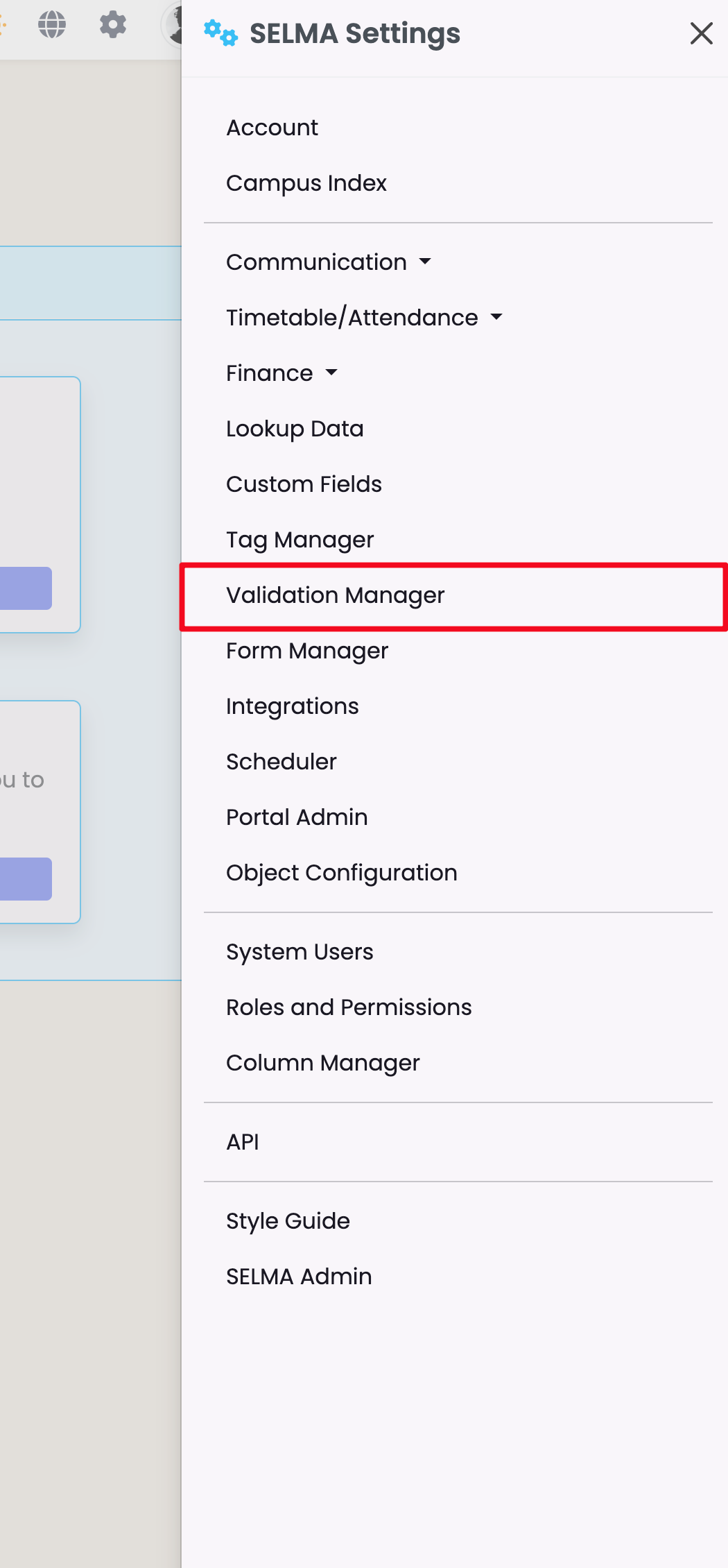This screenshot has width=728, height=1568.
Task: Select SELMA Admin
Action: [x=299, y=1277]
